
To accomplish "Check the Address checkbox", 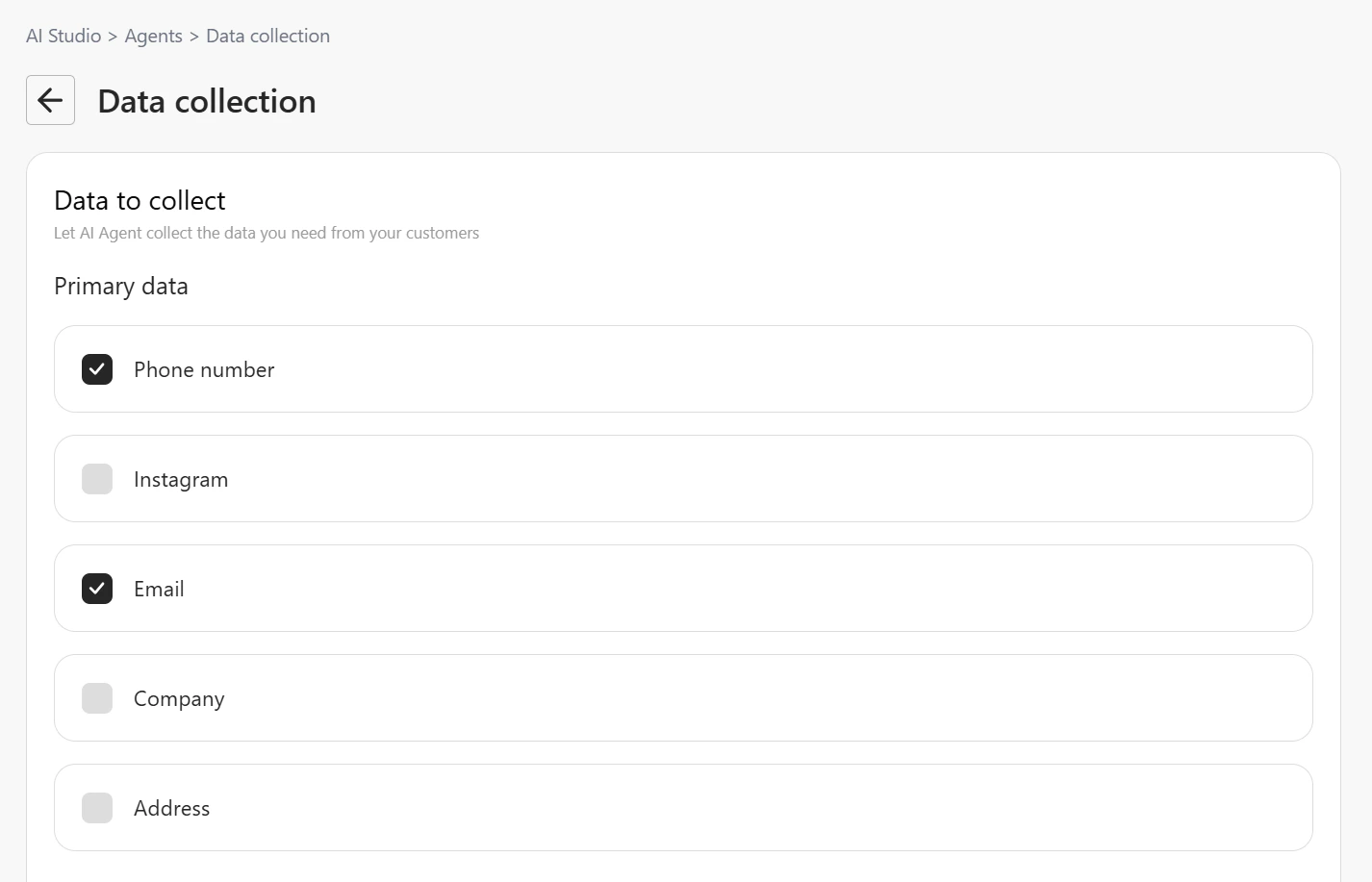I will point(97,808).
